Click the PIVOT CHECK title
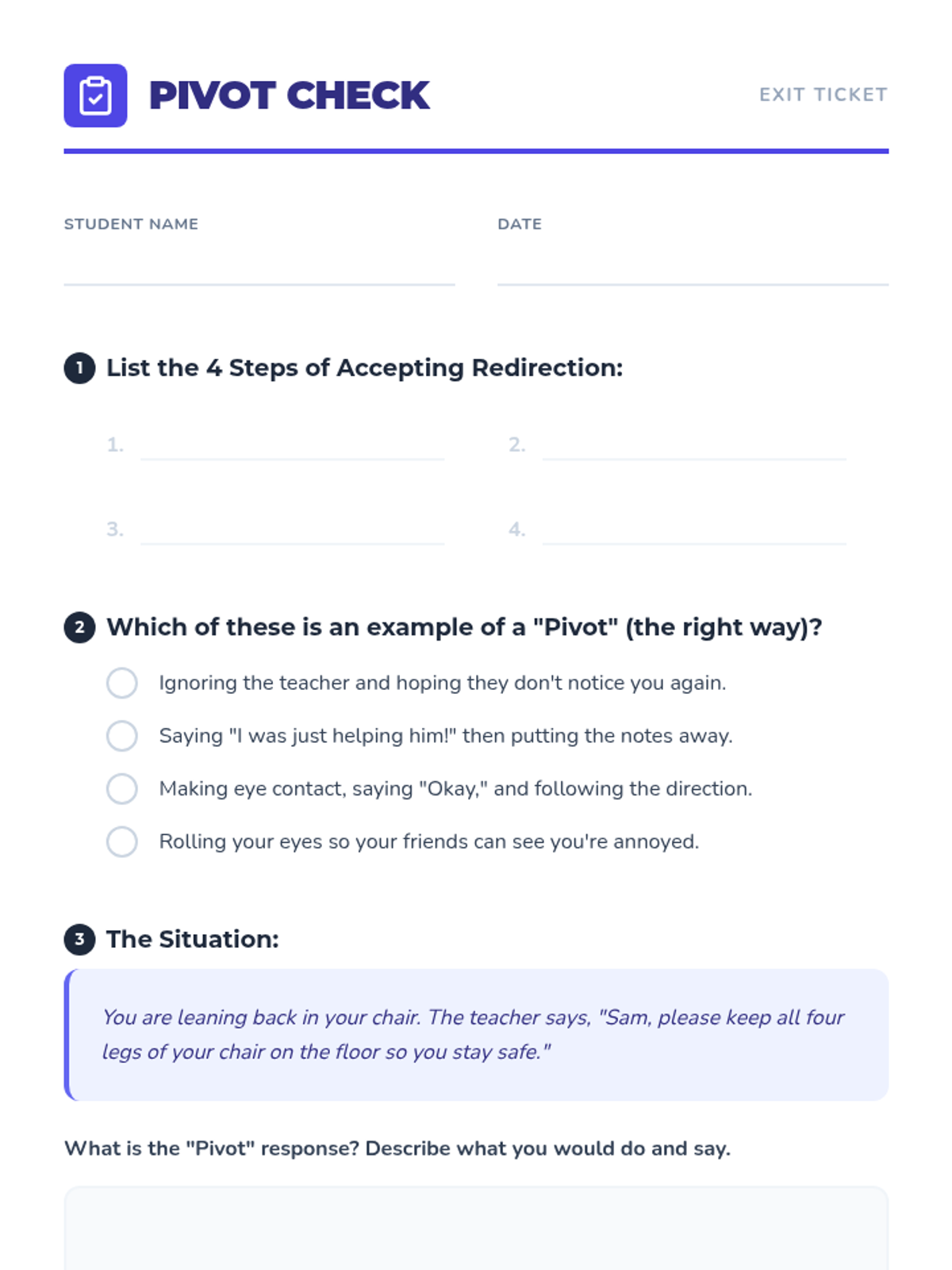 click(x=289, y=95)
